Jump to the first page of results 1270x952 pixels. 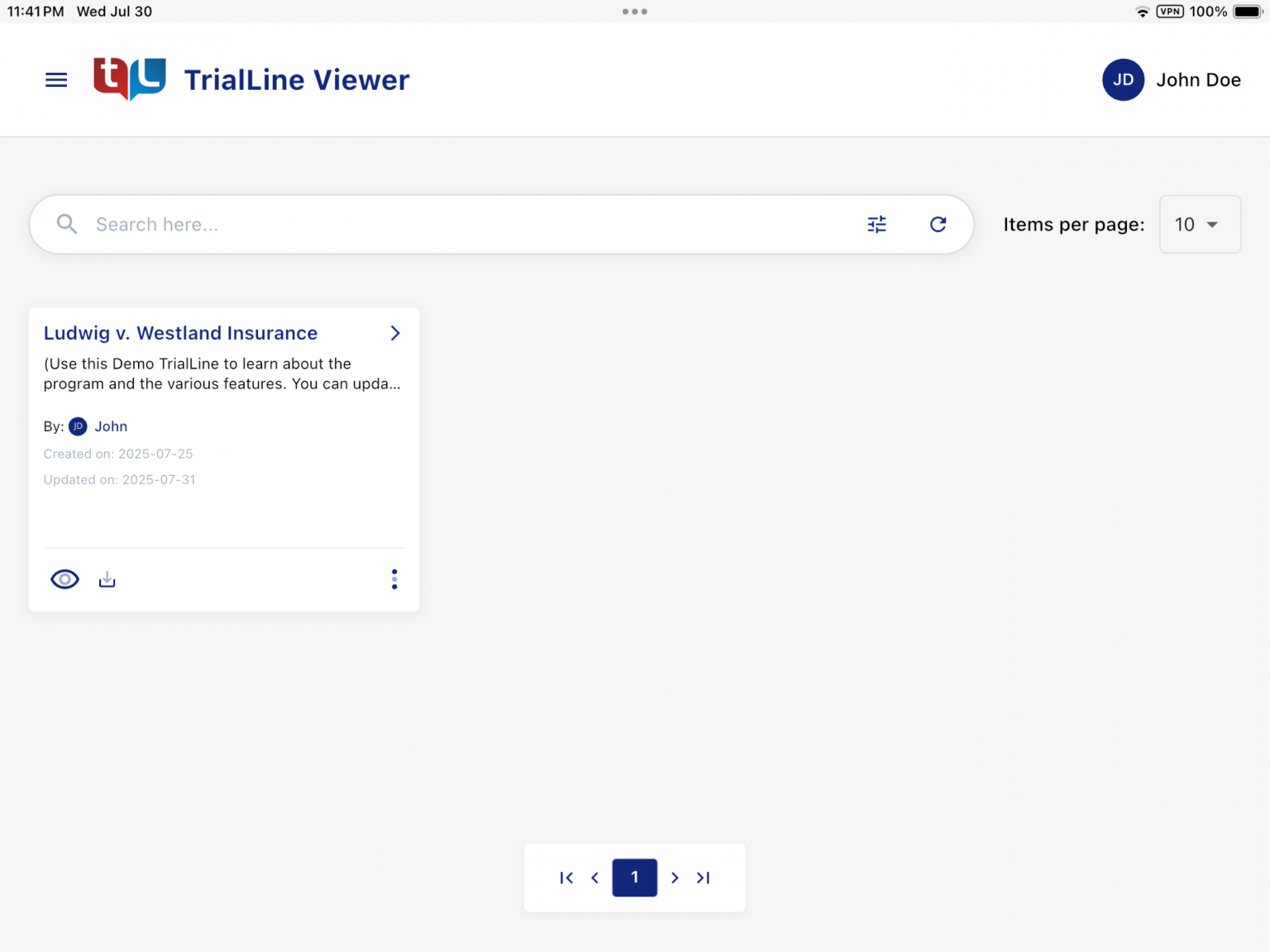(566, 878)
